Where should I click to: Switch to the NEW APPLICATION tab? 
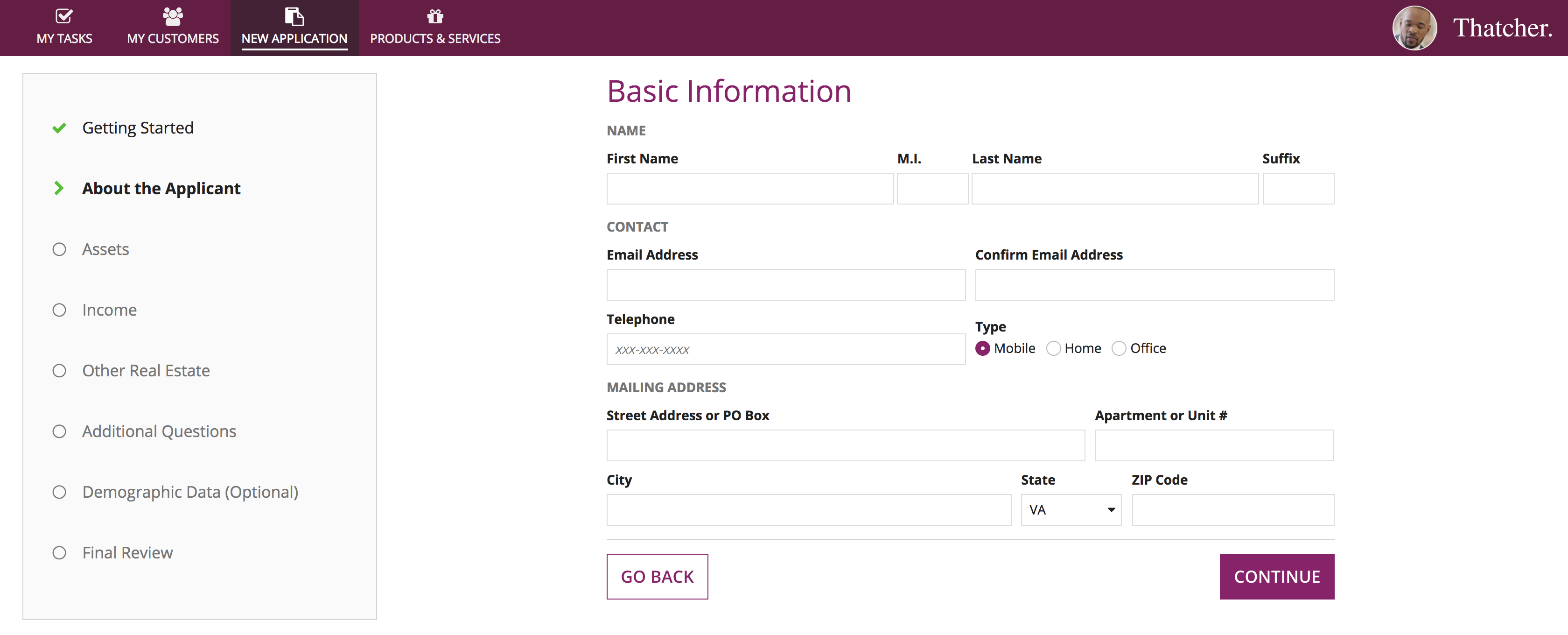click(x=294, y=28)
